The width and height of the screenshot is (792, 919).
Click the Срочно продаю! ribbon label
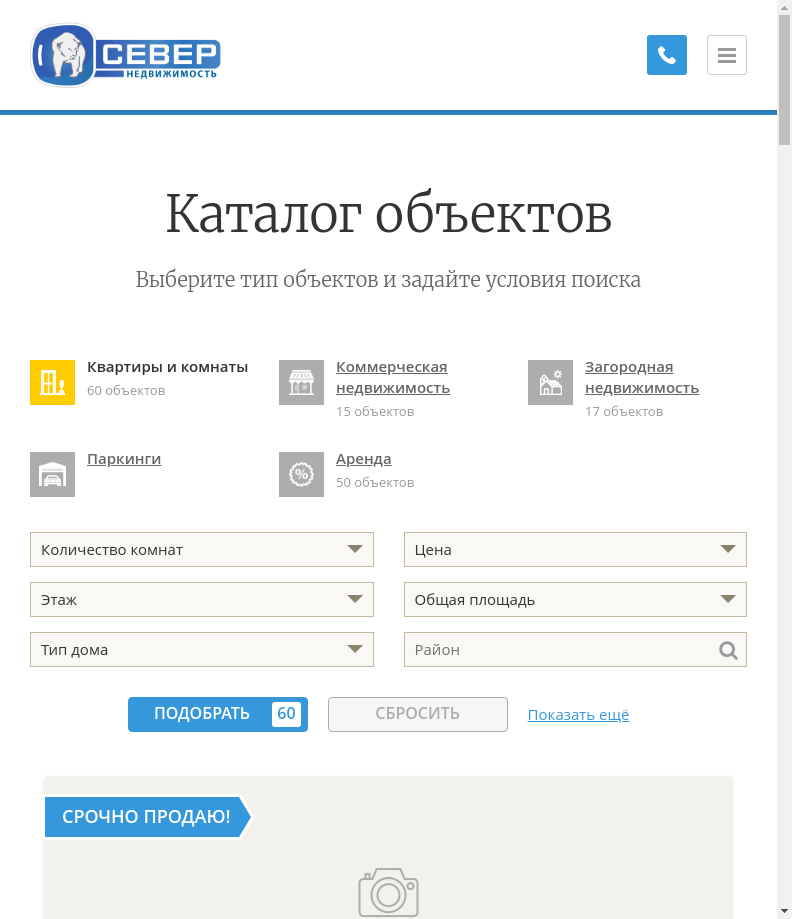point(148,816)
